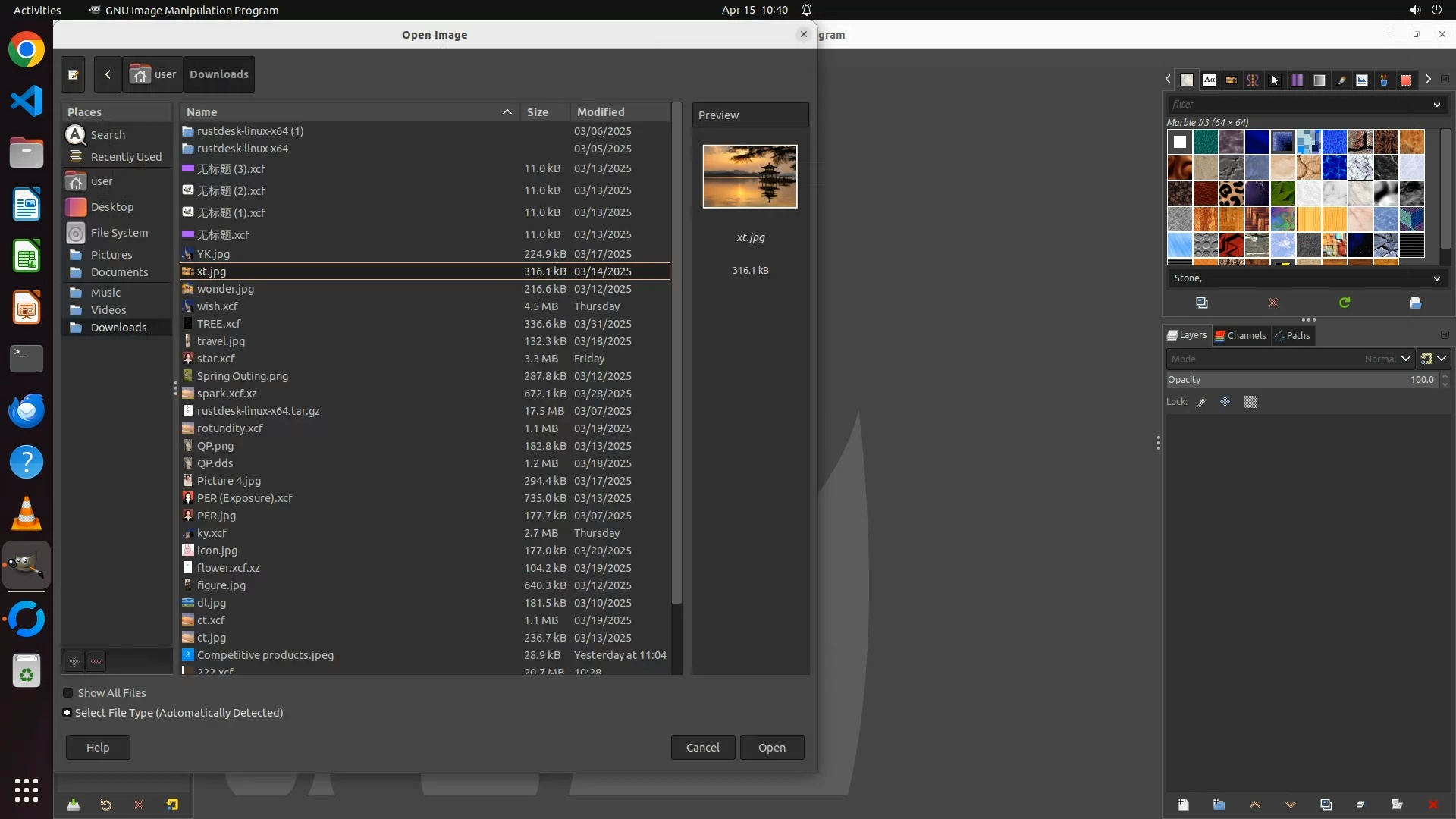The width and height of the screenshot is (1456, 819).
Task: Open Thunderbird from the dock
Action: click(27, 410)
